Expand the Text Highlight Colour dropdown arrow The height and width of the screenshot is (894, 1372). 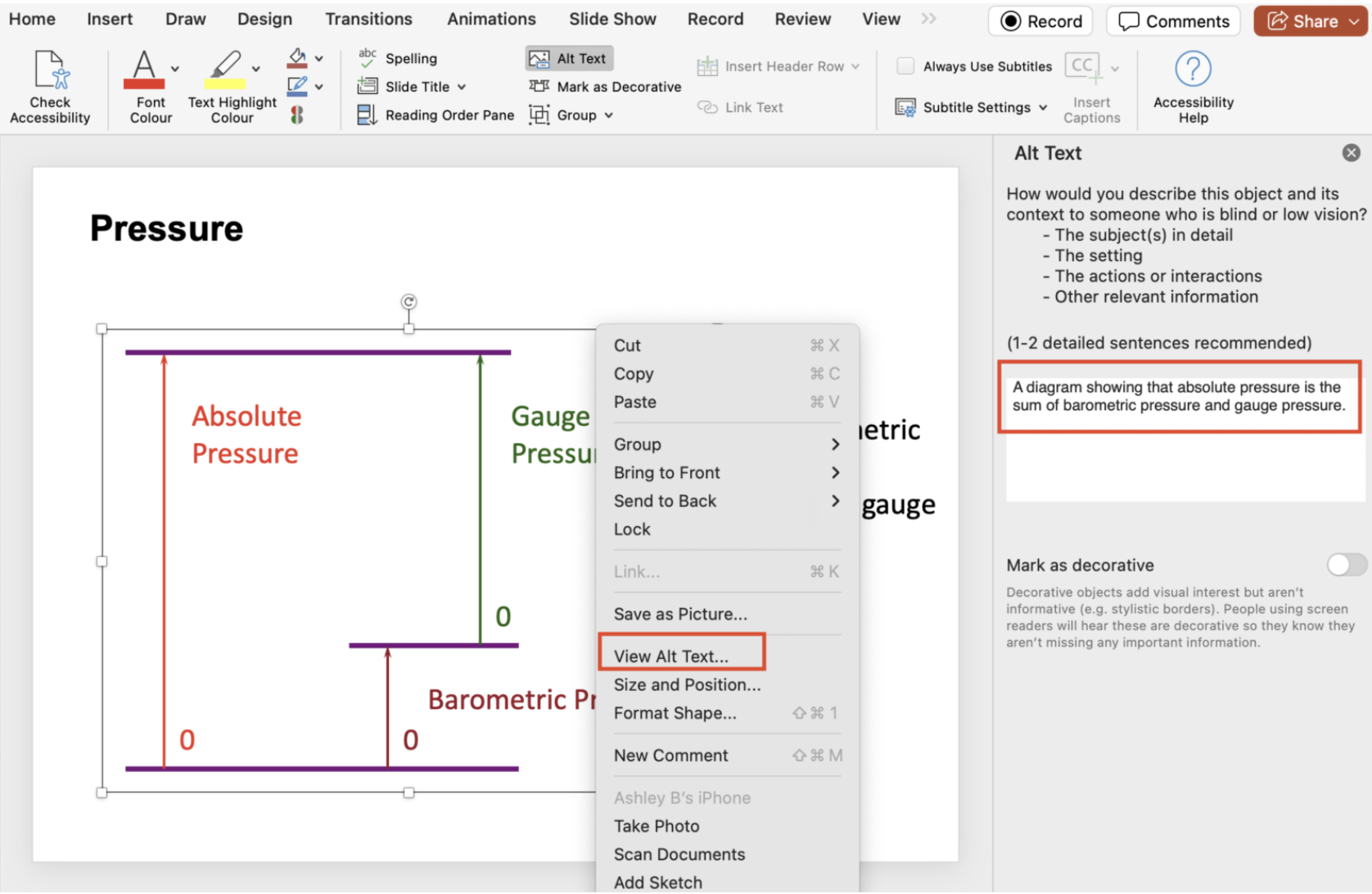[x=255, y=70]
